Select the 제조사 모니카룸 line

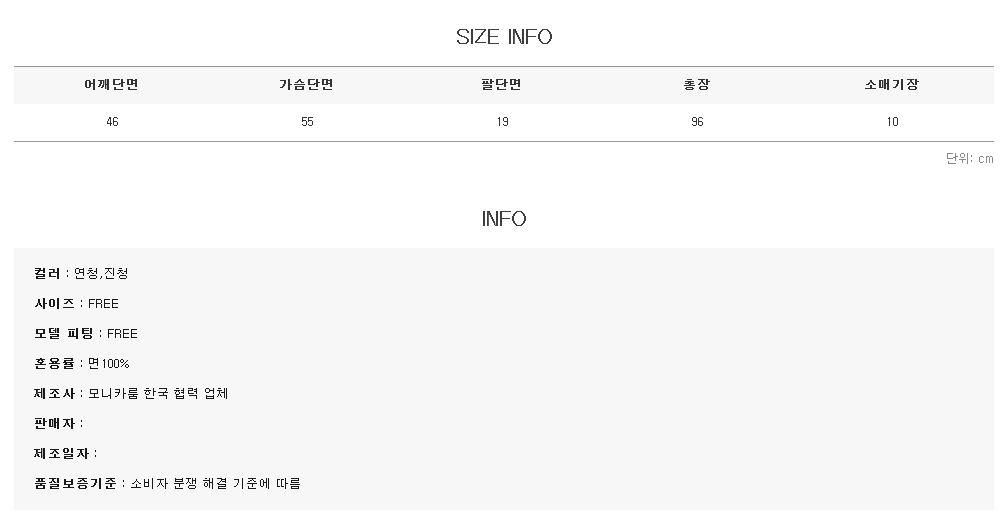(132, 394)
